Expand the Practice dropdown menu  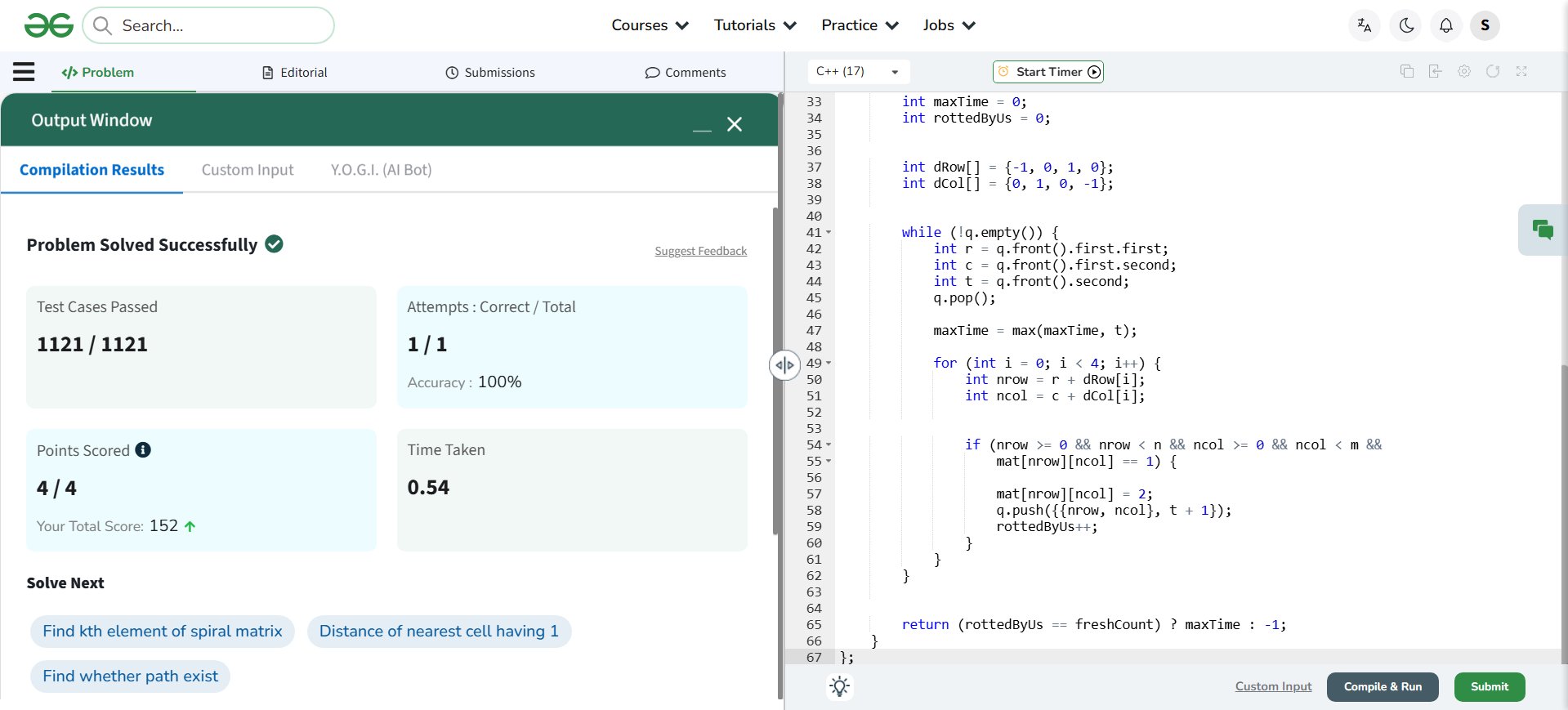[860, 25]
